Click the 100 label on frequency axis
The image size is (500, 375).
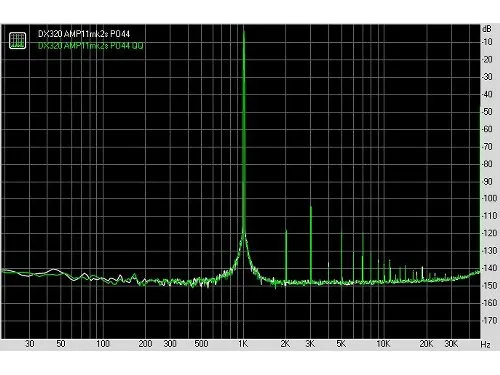point(103,344)
